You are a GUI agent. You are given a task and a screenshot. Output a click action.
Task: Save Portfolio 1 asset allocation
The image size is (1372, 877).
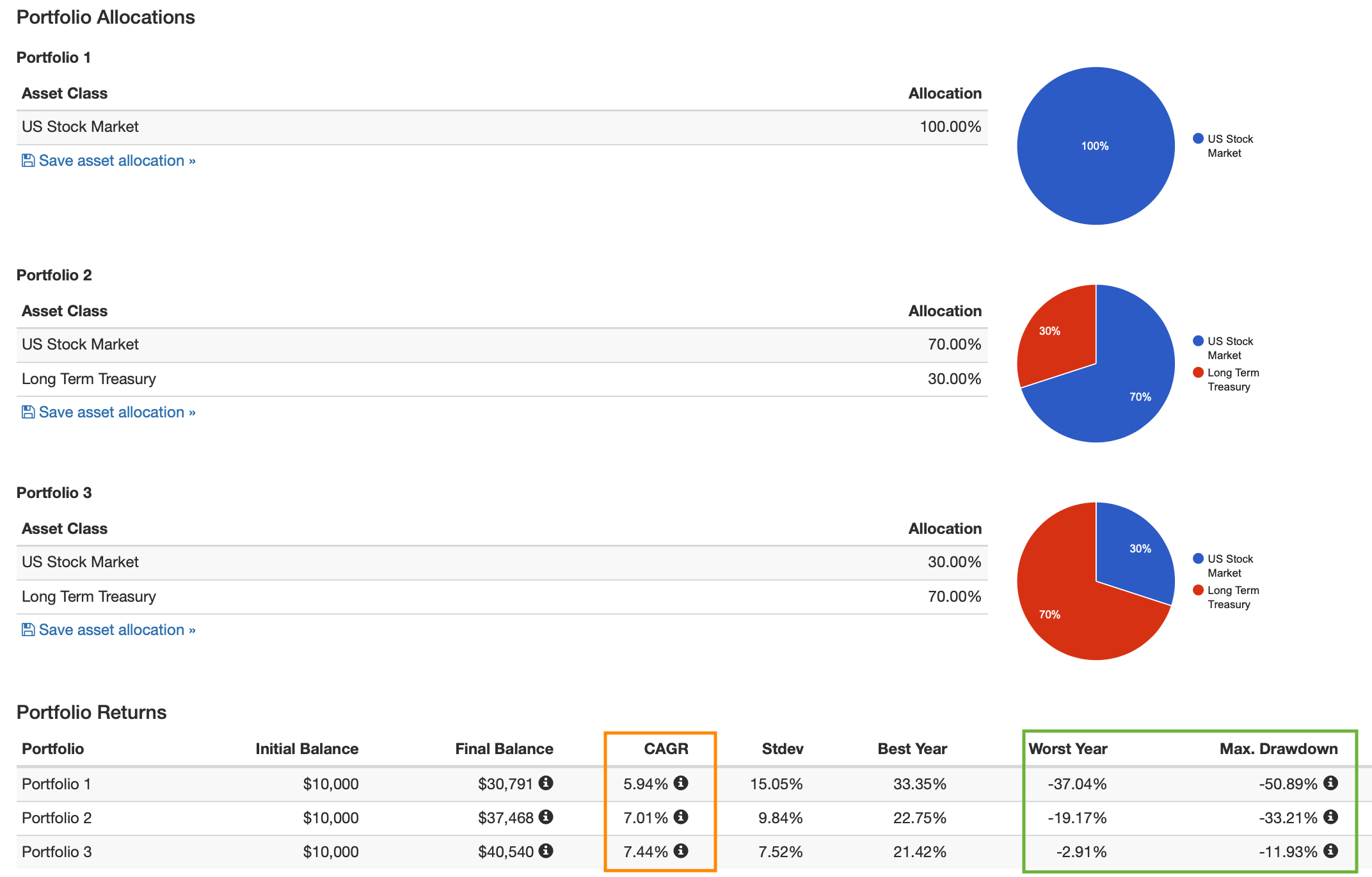tap(109, 161)
